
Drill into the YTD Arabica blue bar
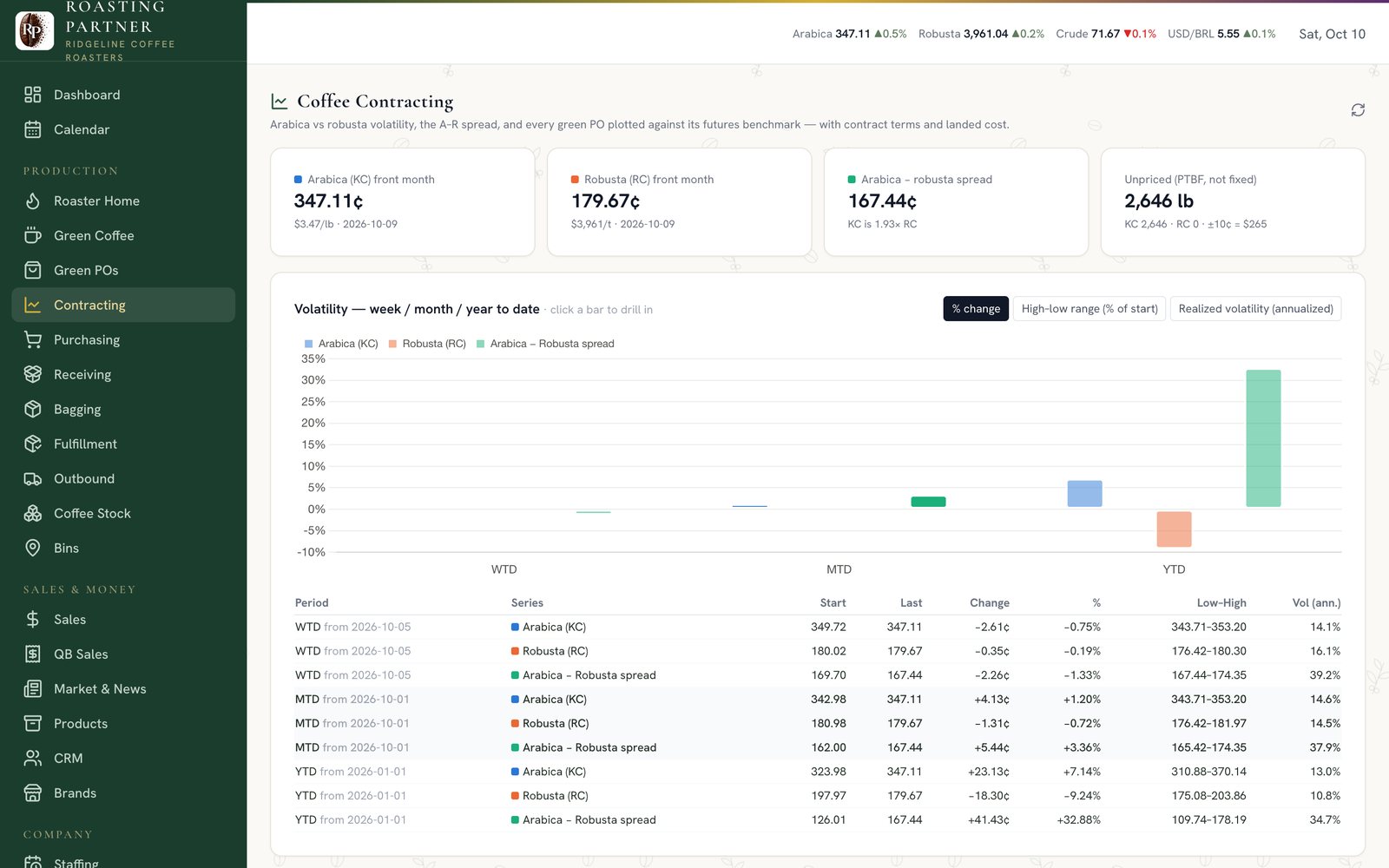point(1084,494)
